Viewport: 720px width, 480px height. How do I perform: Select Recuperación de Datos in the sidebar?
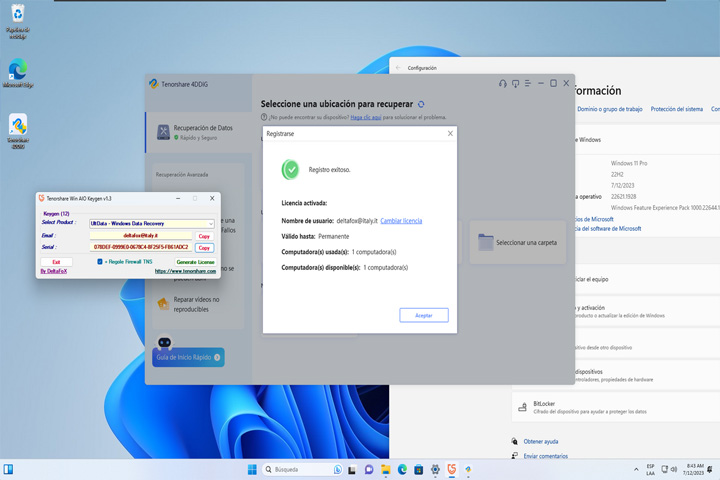(x=198, y=132)
